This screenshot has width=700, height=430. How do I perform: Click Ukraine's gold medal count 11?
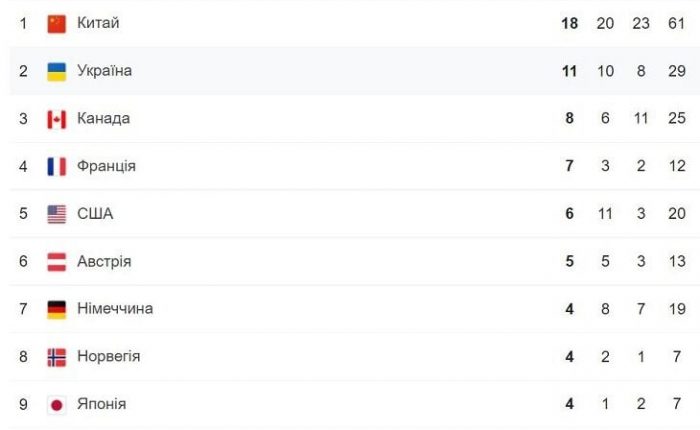[570, 71]
